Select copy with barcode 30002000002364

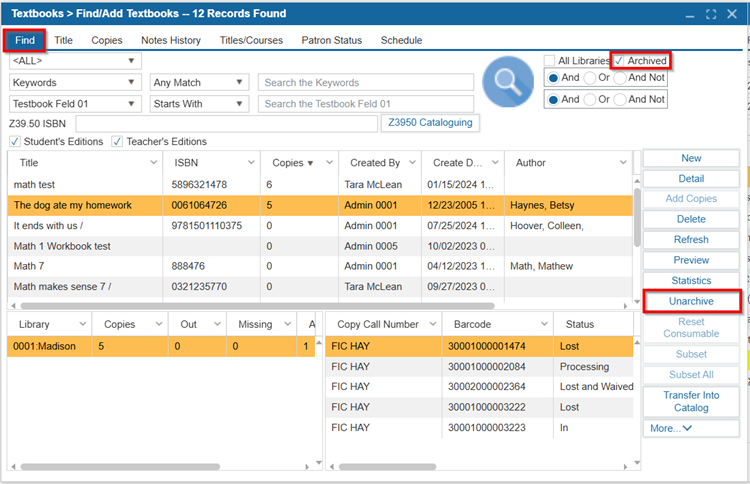point(479,387)
